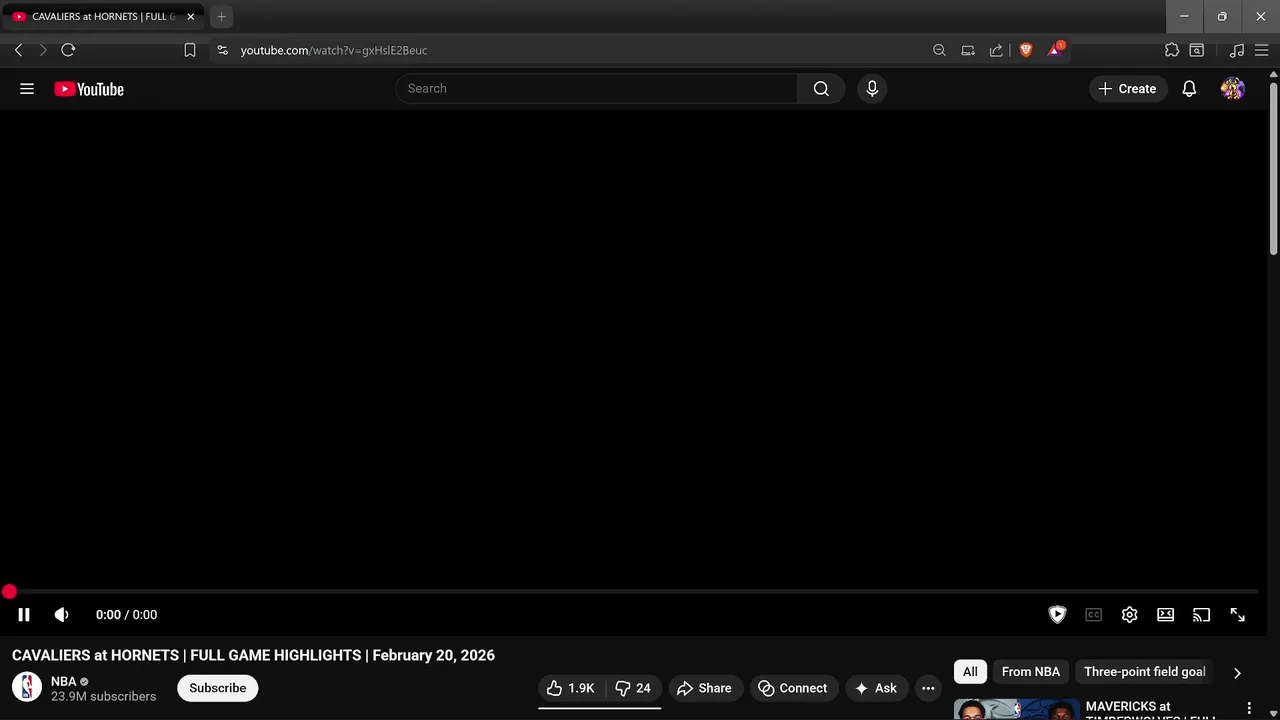This screenshot has height=720, width=1280.
Task: Select the From NBA filter chip
Action: pyautogui.click(x=1031, y=672)
